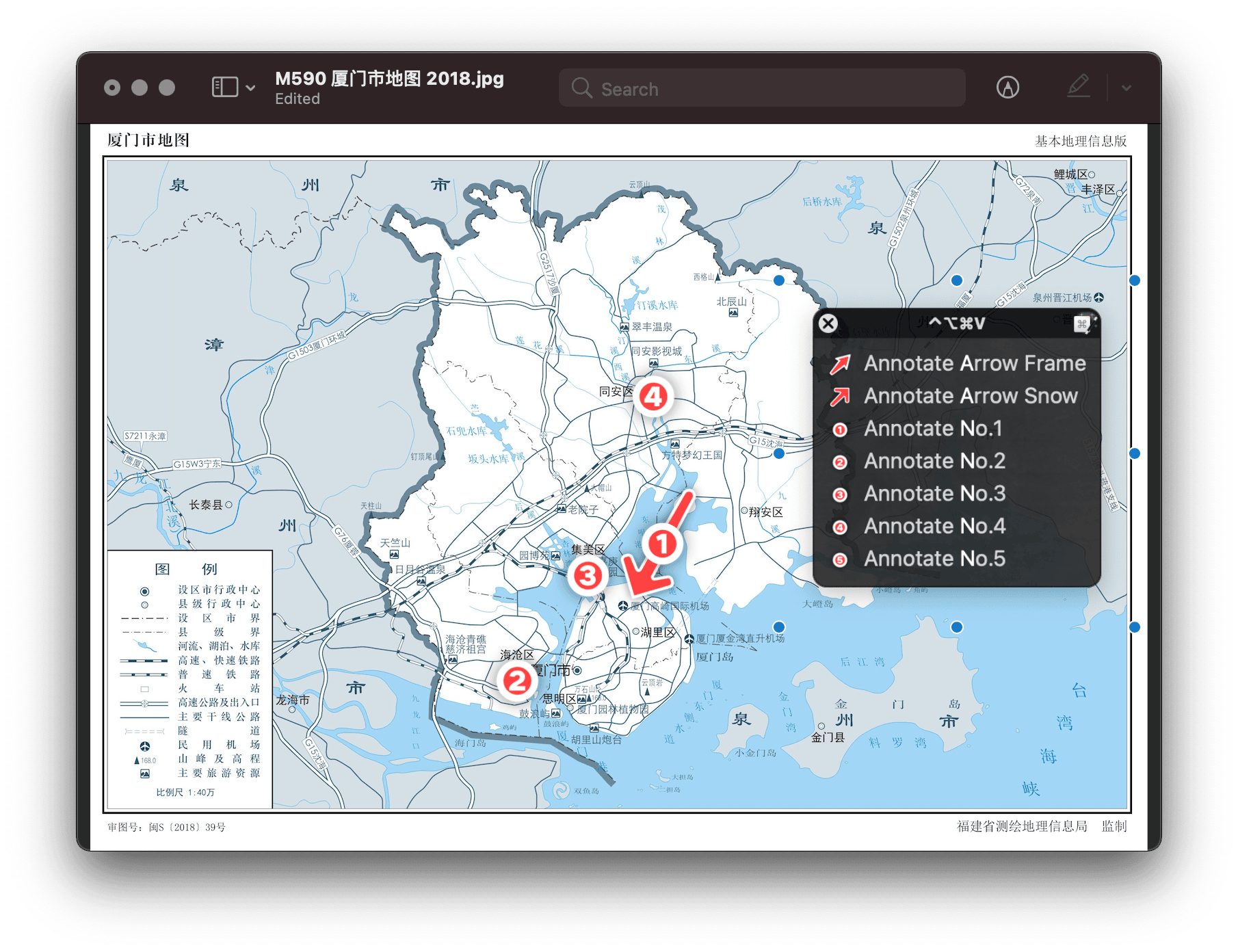The height and width of the screenshot is (952, 1238).
Task: Click the road label S7211永漳
Action: click(x=145, y=436)
